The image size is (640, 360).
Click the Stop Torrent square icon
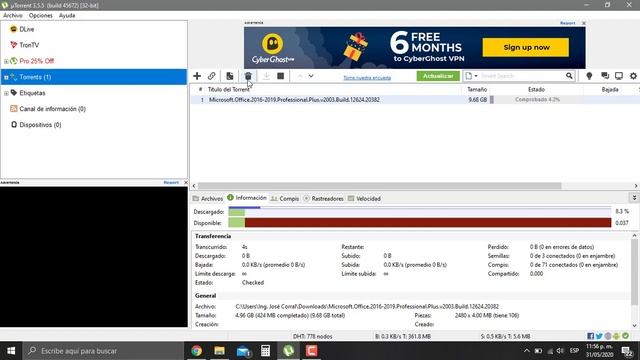click(x=280, y=76)
